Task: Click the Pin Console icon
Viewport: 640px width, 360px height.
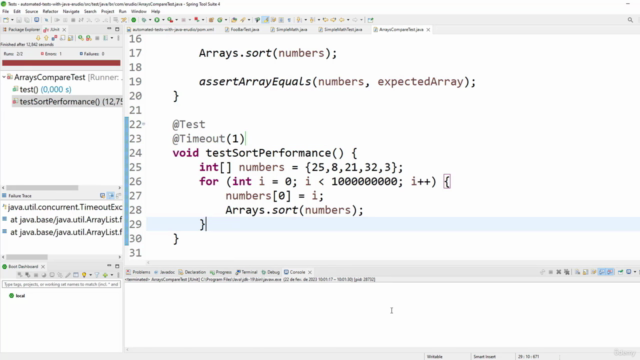Action: (620, 272)
